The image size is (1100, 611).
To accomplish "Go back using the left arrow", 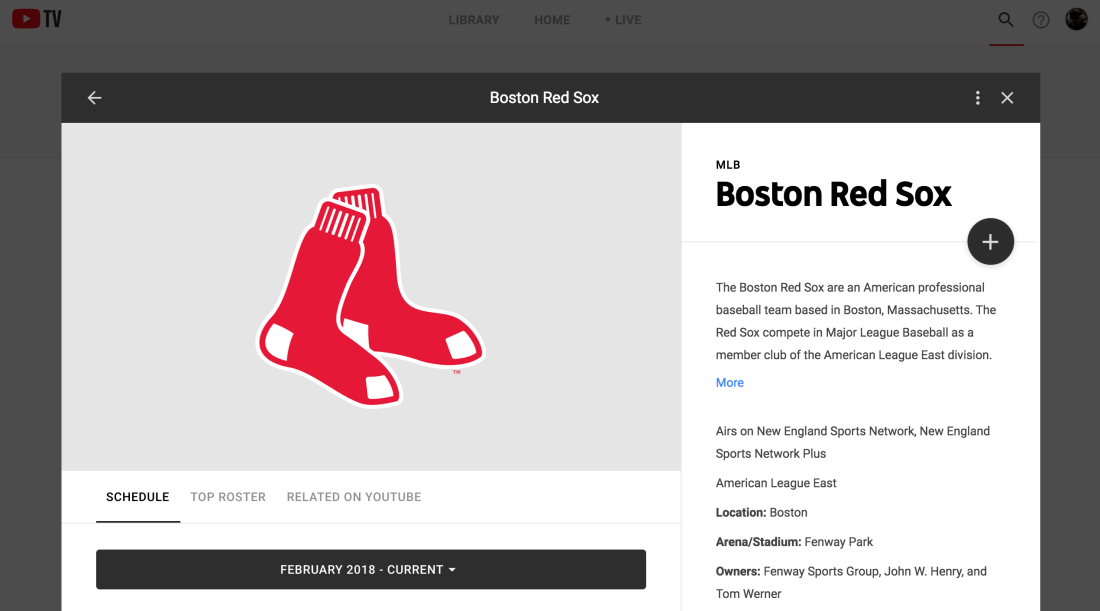I will coord(94,98).
